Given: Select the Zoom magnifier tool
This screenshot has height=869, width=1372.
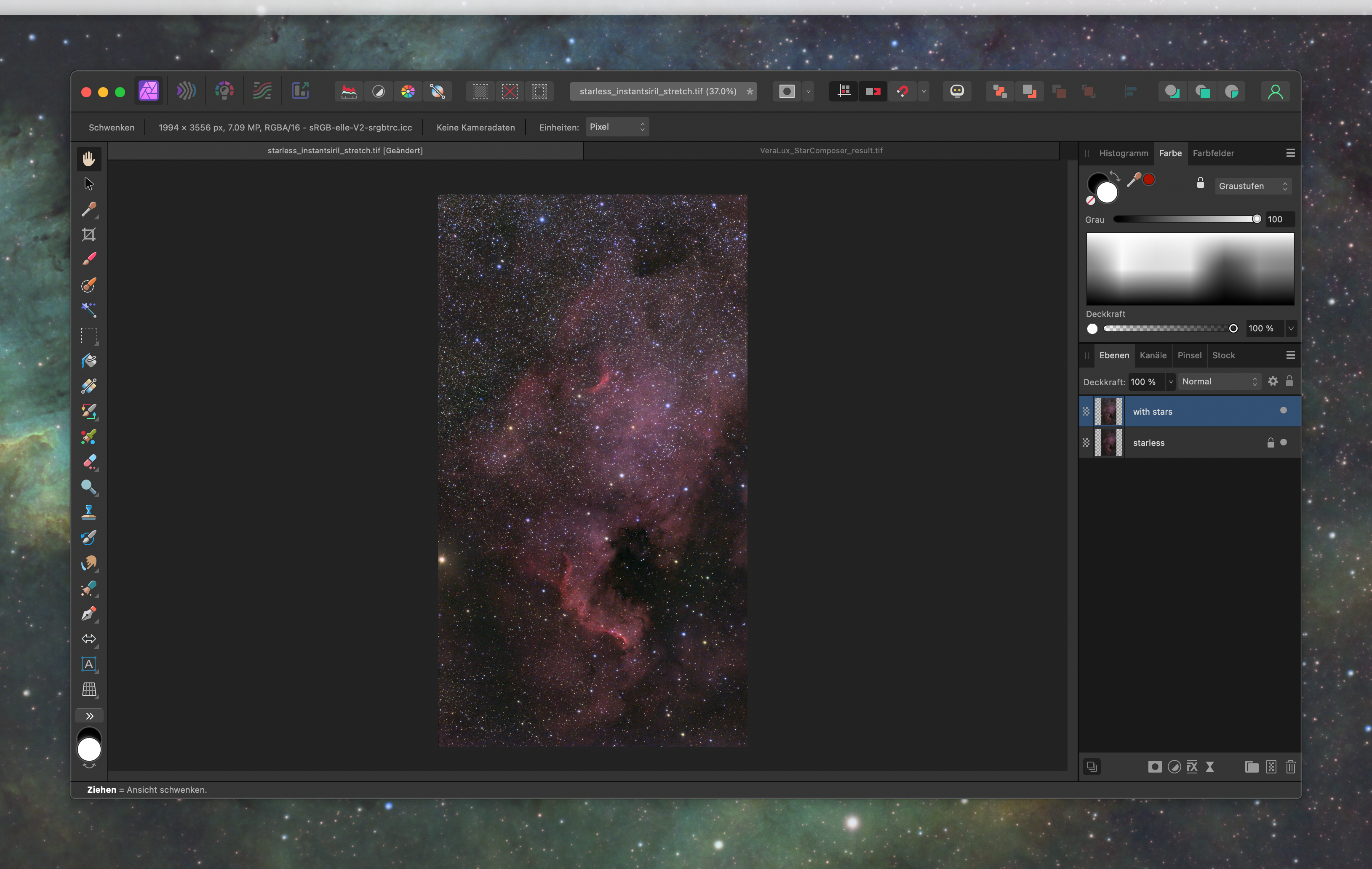Looking at the screenshot, I should pyautogui.click(x=89, y=488).
